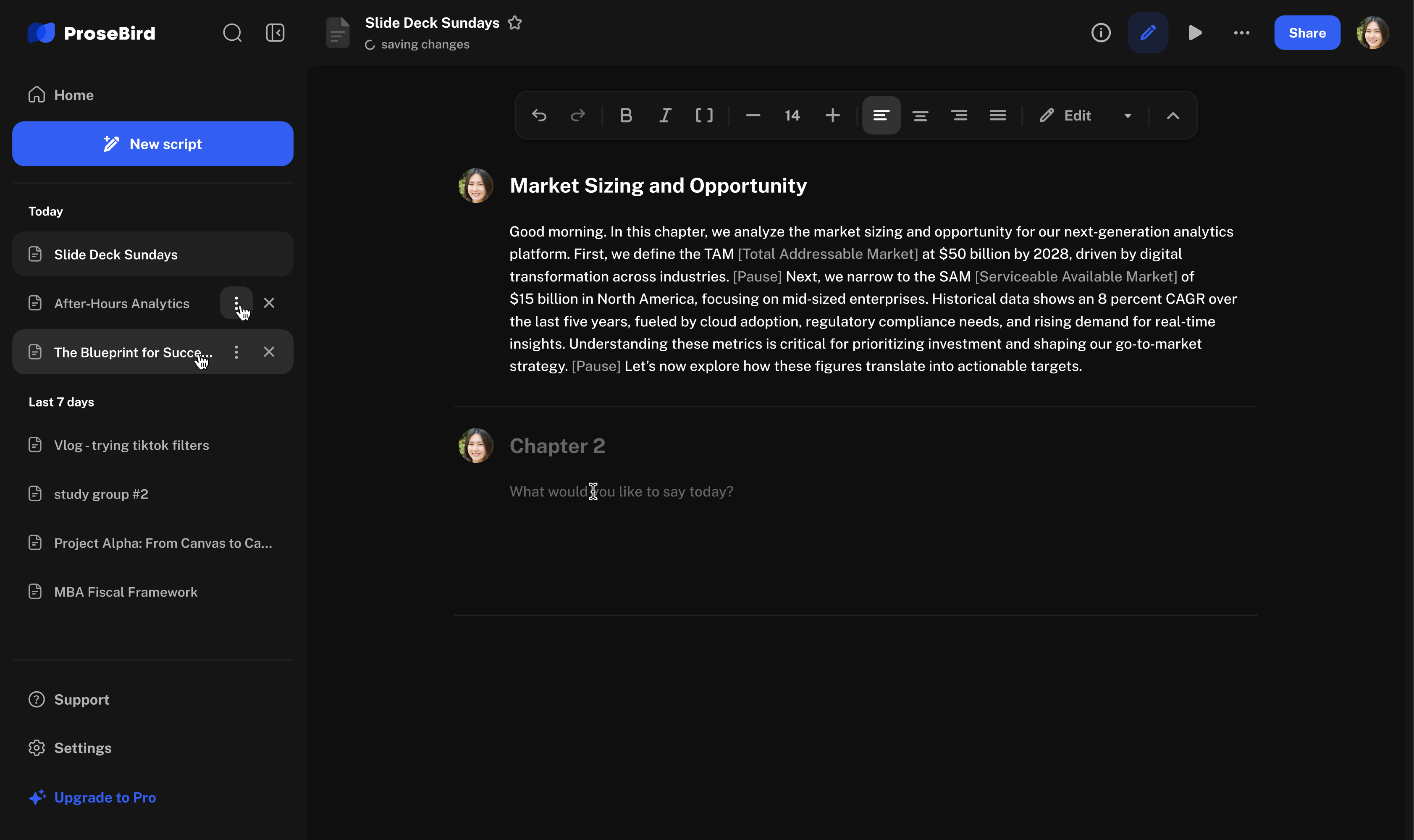Open study group #2 script

tap(153, 494)
